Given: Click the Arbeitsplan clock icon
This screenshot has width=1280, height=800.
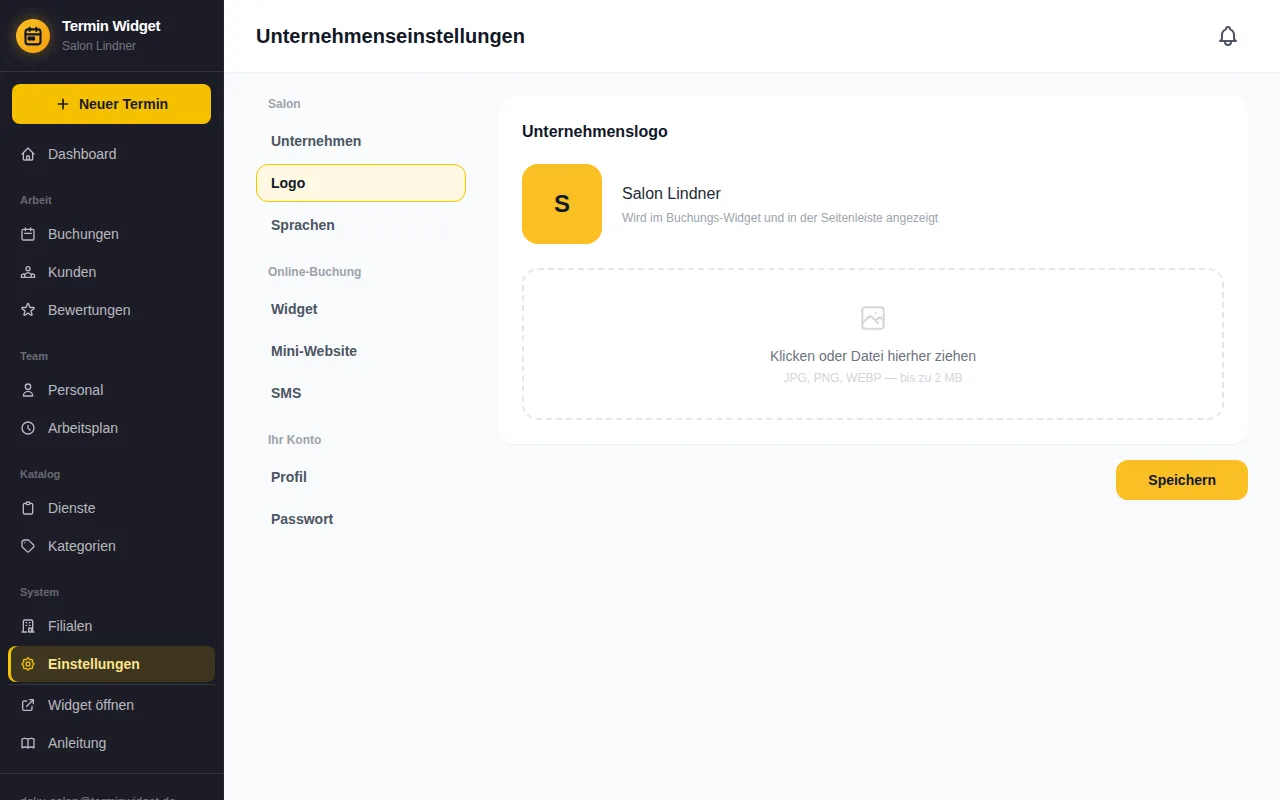Looking at the screenshot, I should [x=28, y=428].
